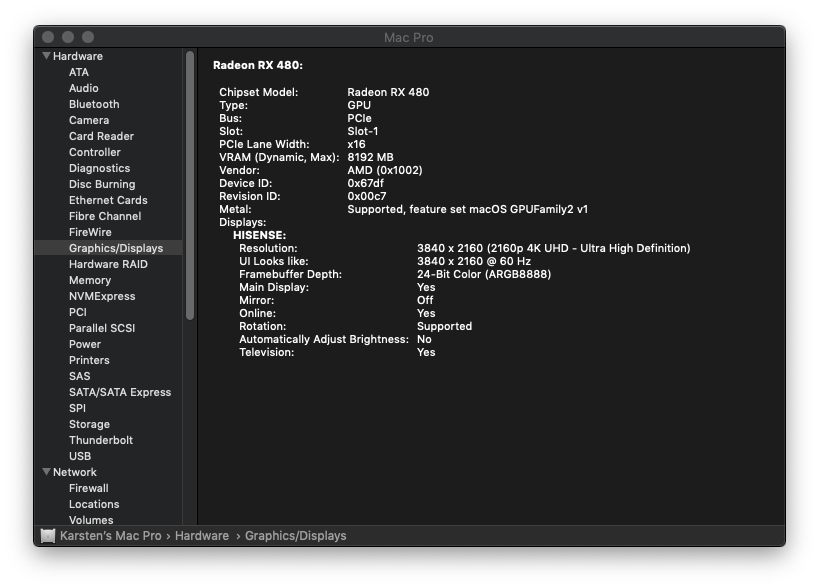819x588 pixels.
Task: Click Karsten's Mac Pro in path bar
Action: pyautogui.click(x=111, y=536)
